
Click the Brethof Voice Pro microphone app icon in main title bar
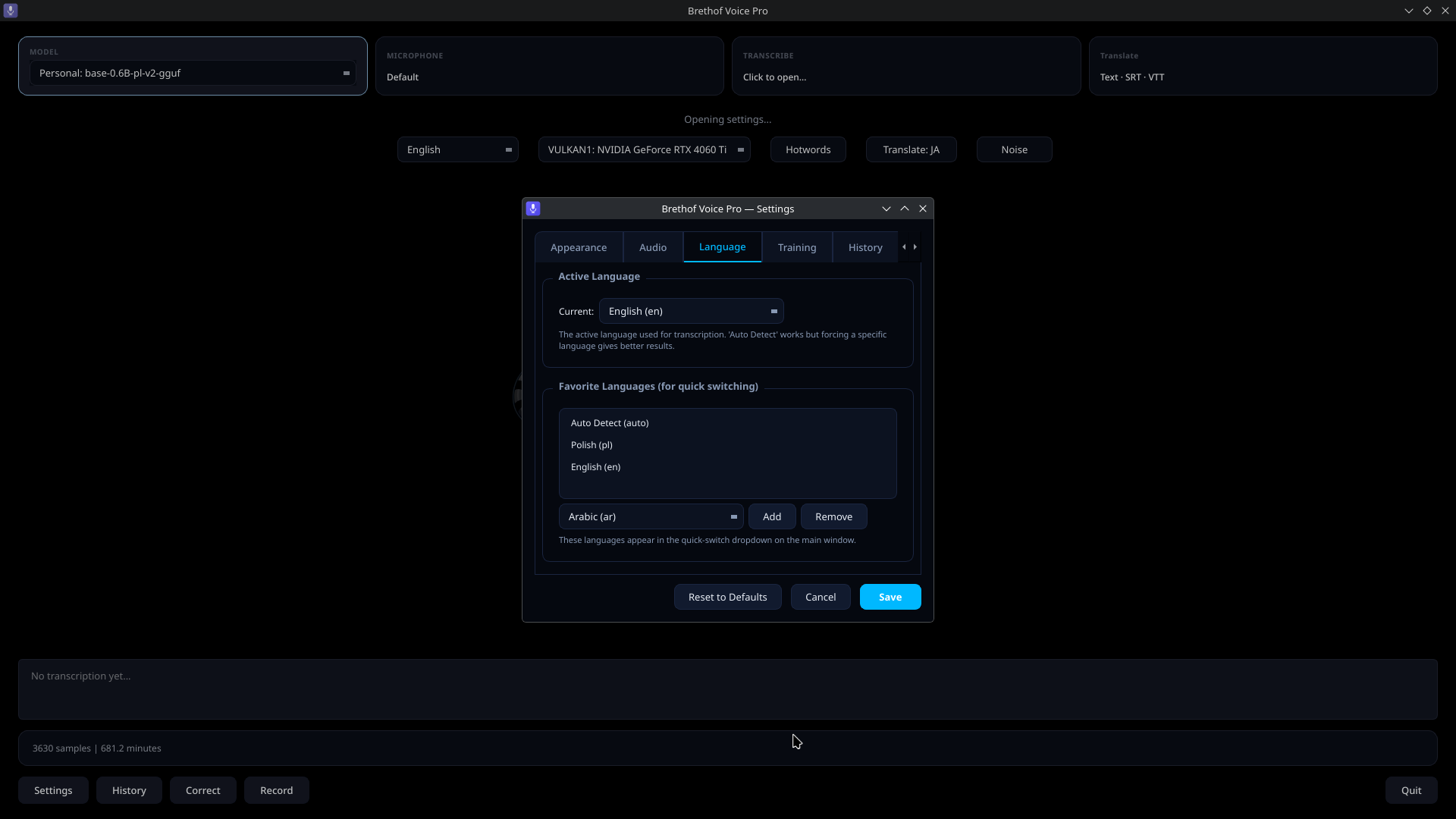[11, 11]
